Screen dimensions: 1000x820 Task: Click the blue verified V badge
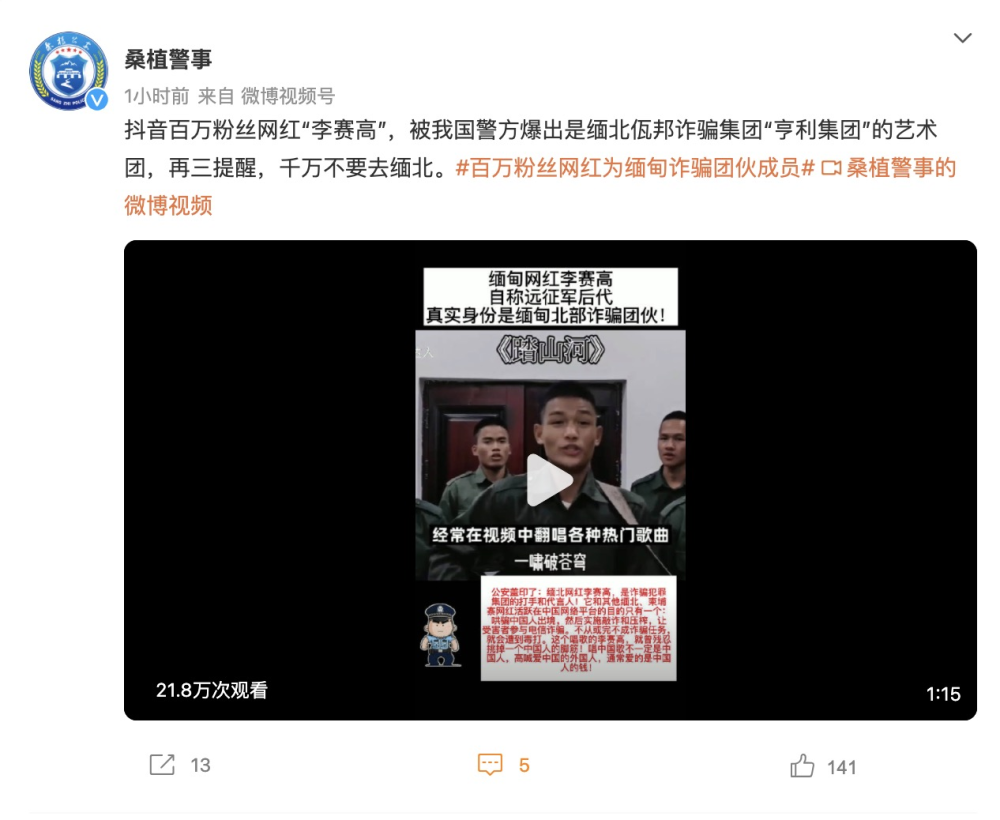[97, 99]
